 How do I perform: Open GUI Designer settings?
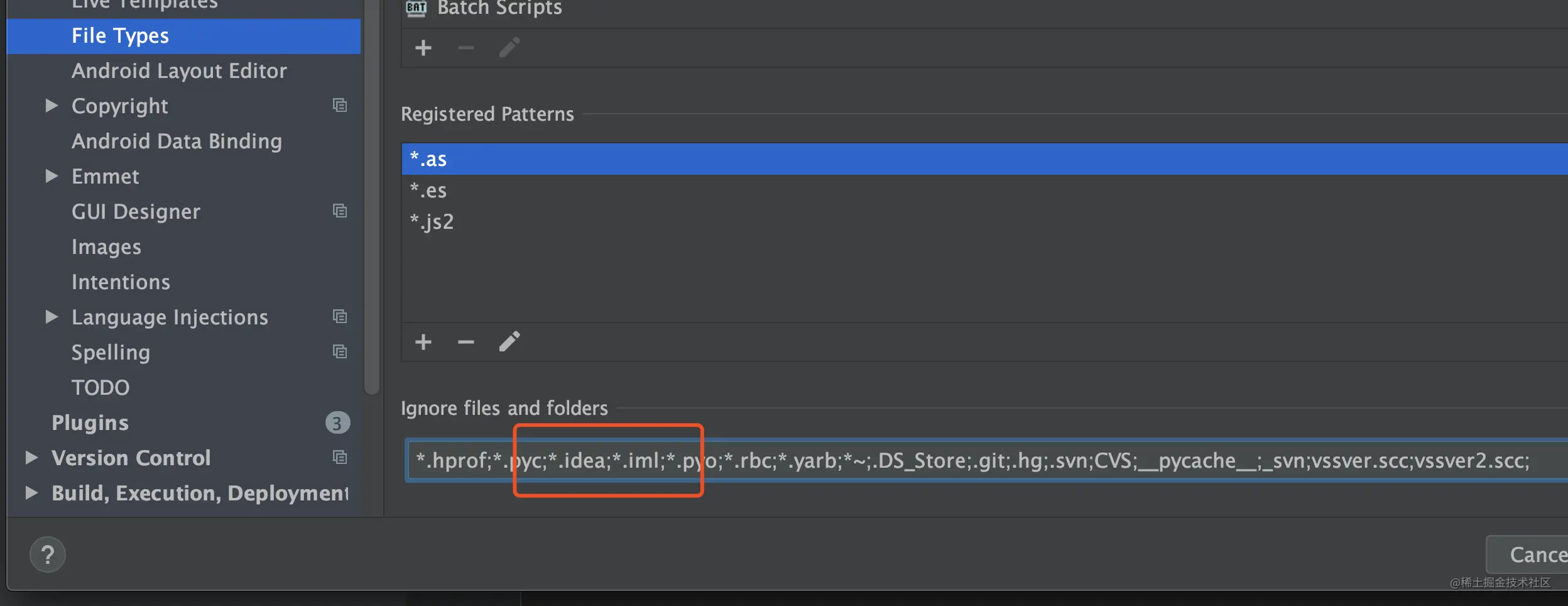point(136,212)
